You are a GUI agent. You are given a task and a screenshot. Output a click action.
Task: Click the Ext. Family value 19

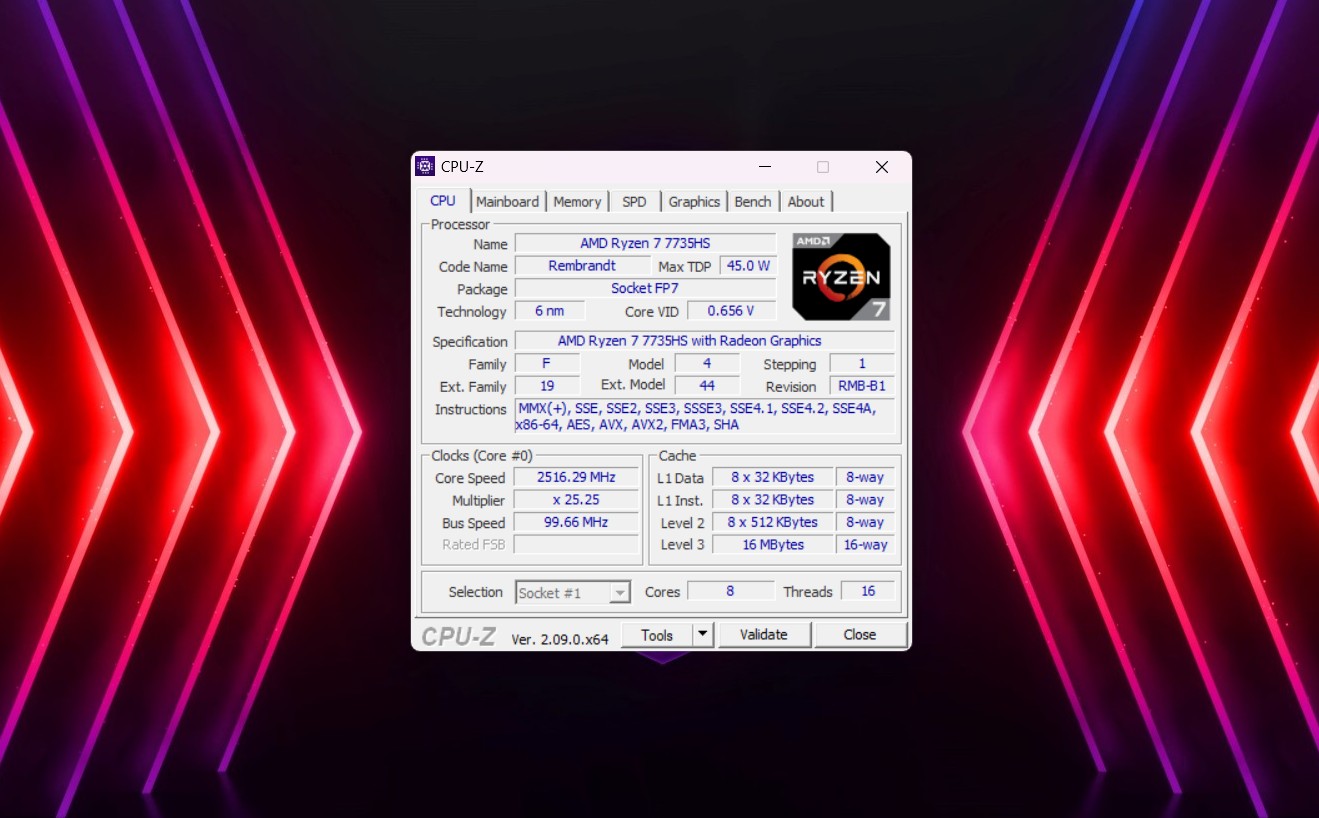[x=547, y=386]
